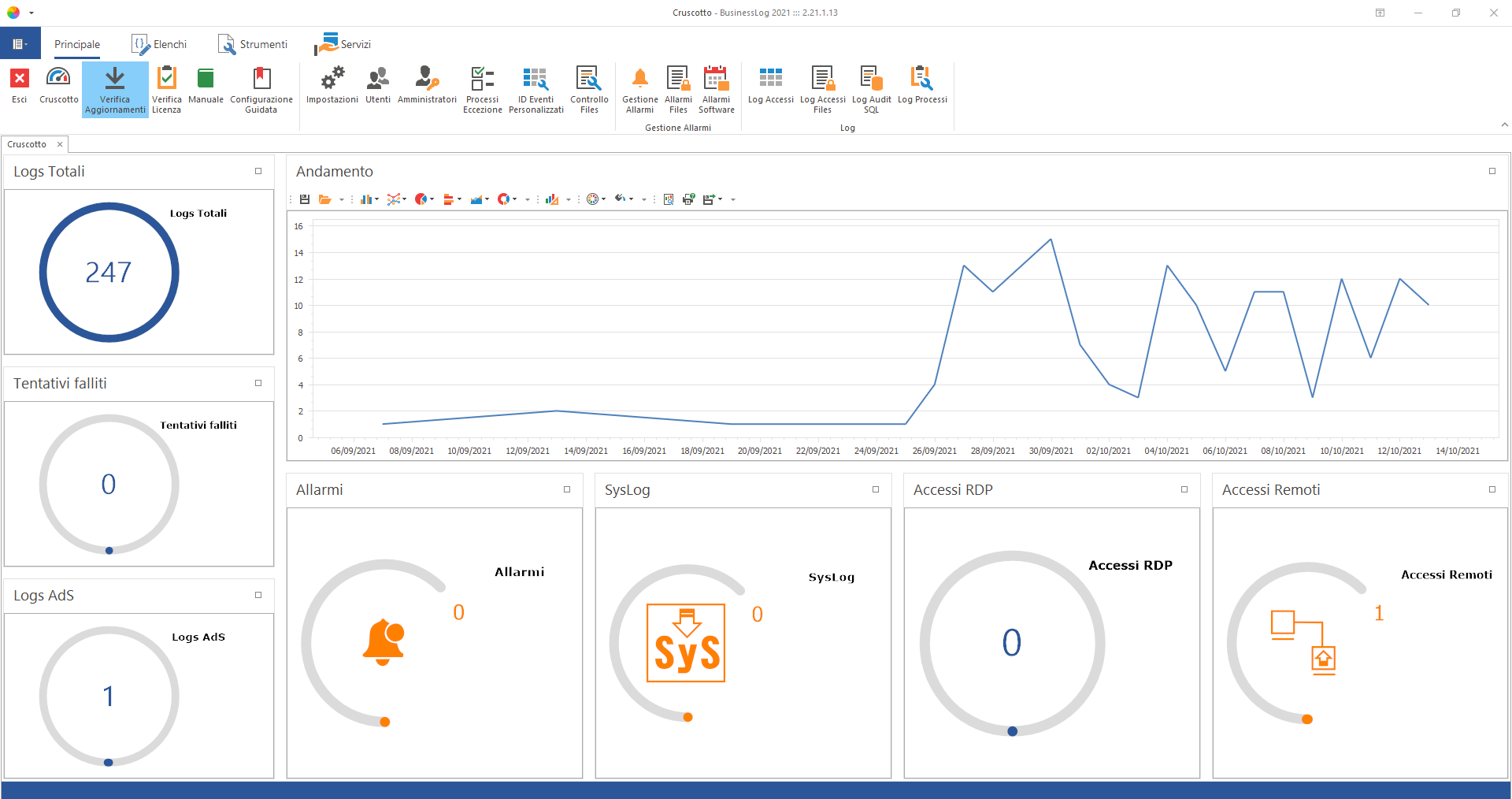Switch to the Strumenti ribbon tab
This screenshot has width=1512, height=799.
click(x=253, y=44)
